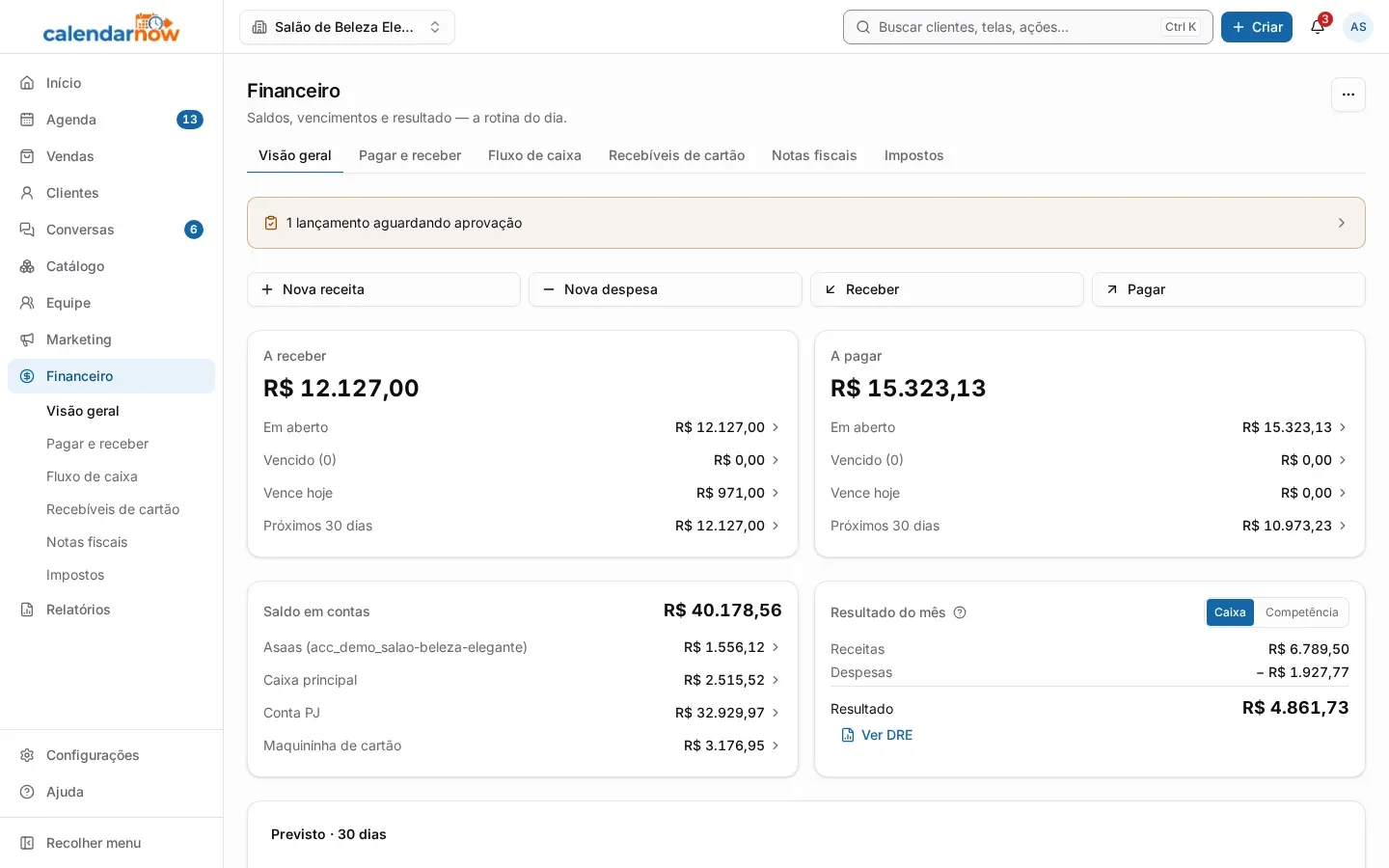Click Nova receita button
The width and height of the screenshot is (1389, 868).
[384, 289]
